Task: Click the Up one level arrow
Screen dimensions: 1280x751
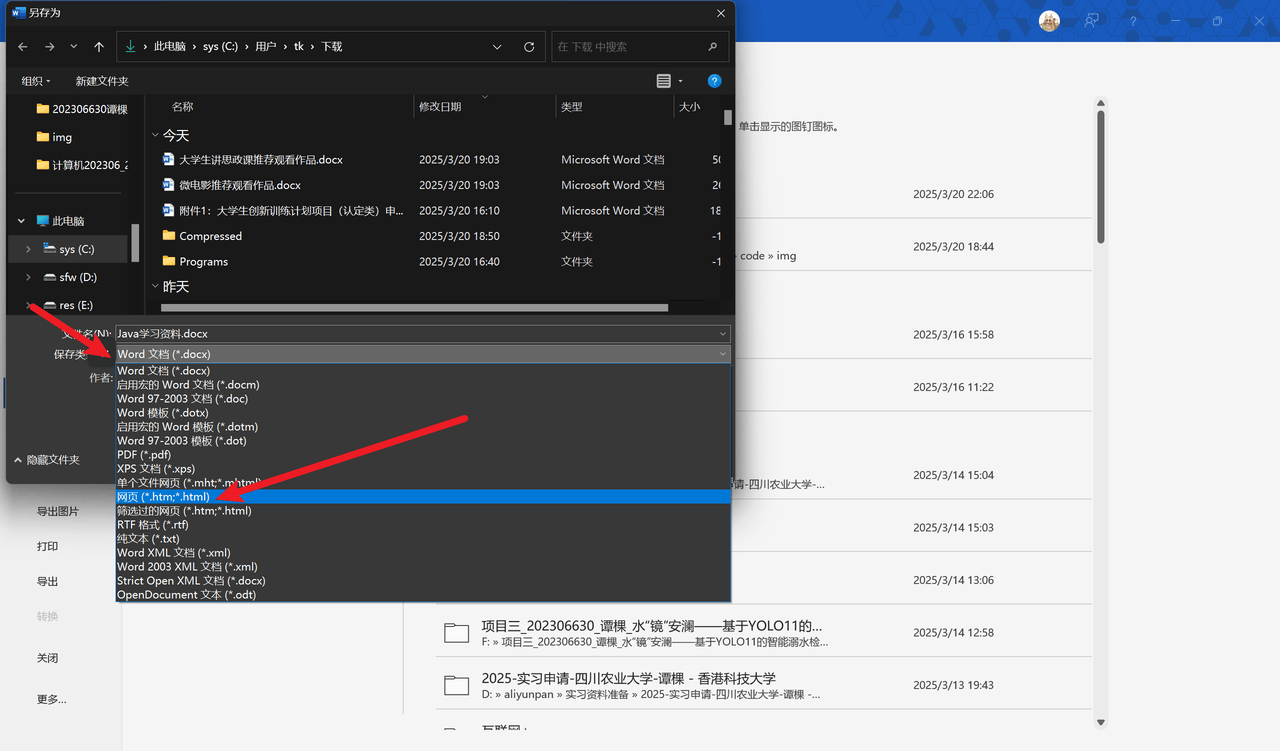Action: point(98,47)
